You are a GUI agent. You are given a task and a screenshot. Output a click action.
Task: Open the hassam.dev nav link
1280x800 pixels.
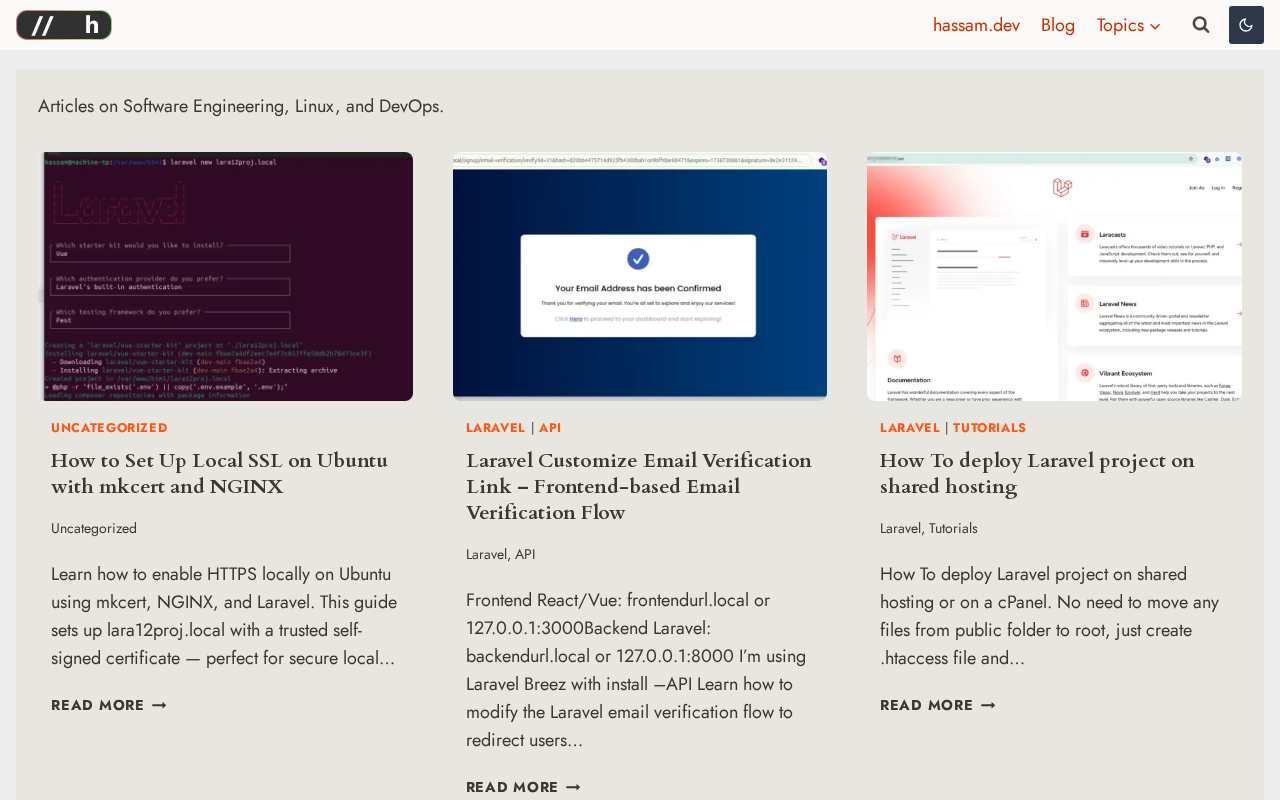976,25
